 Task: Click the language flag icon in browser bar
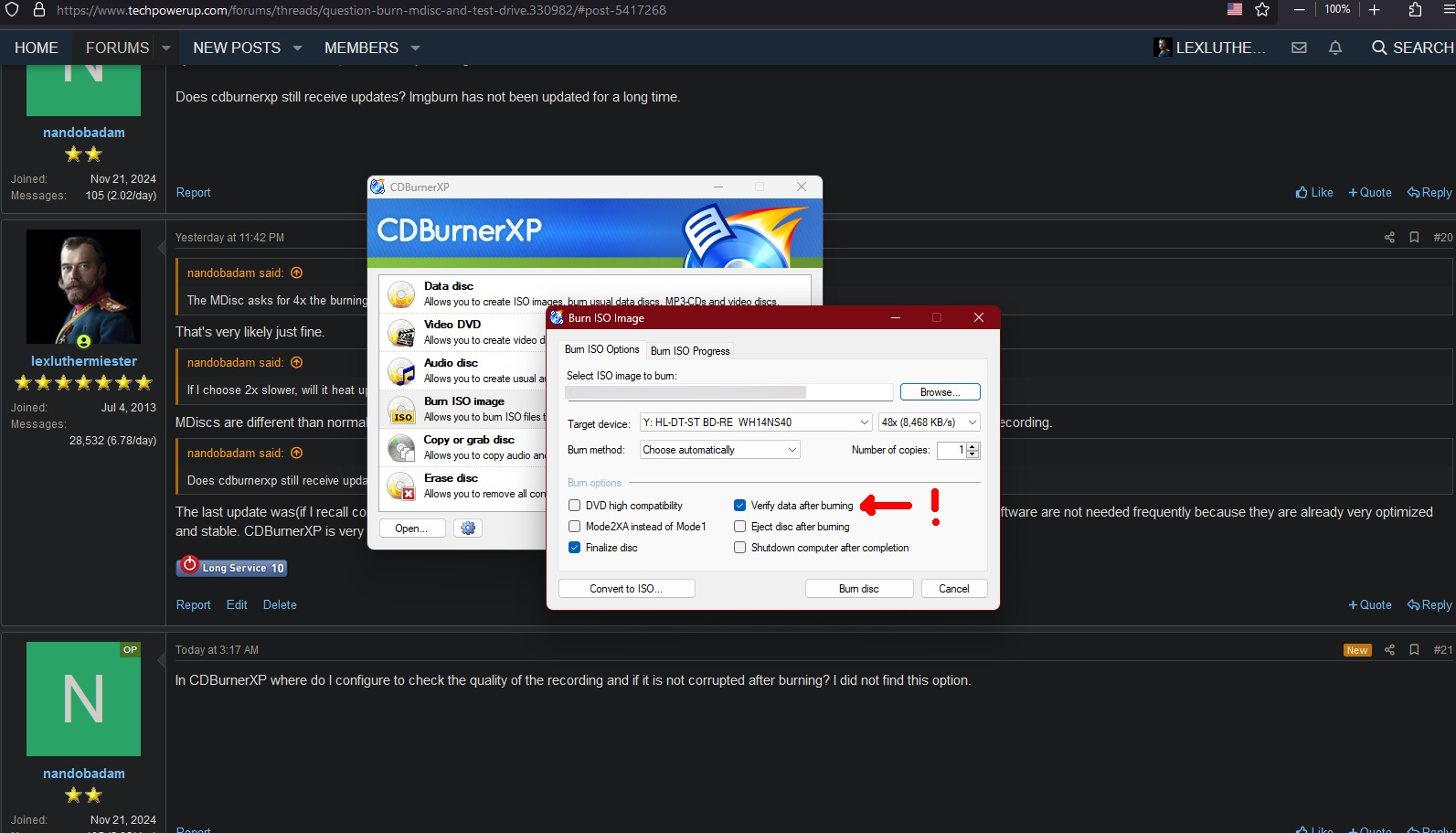(1235, 9)
